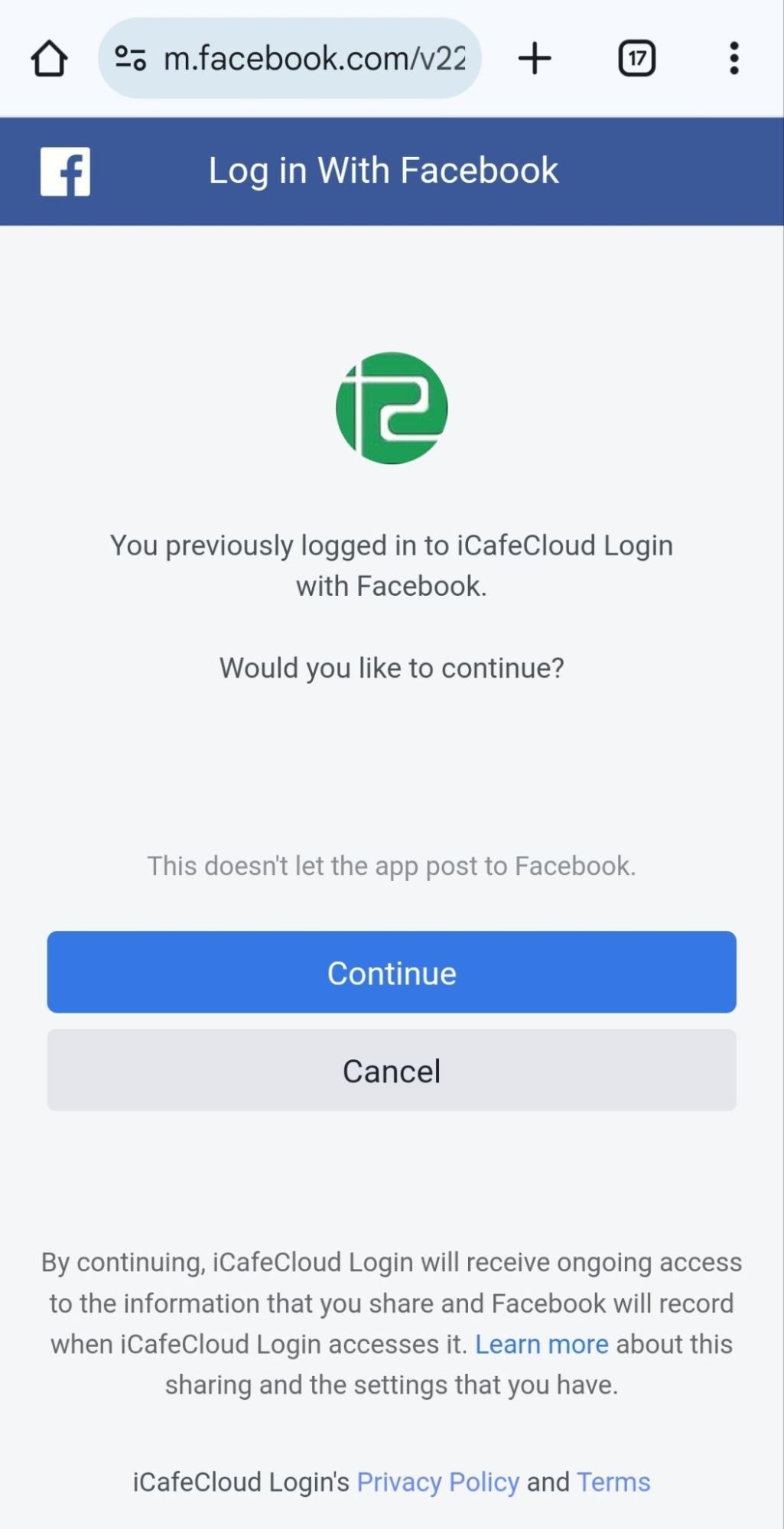Click the "Would you like to continue?" text

click(x=392, y=668)
